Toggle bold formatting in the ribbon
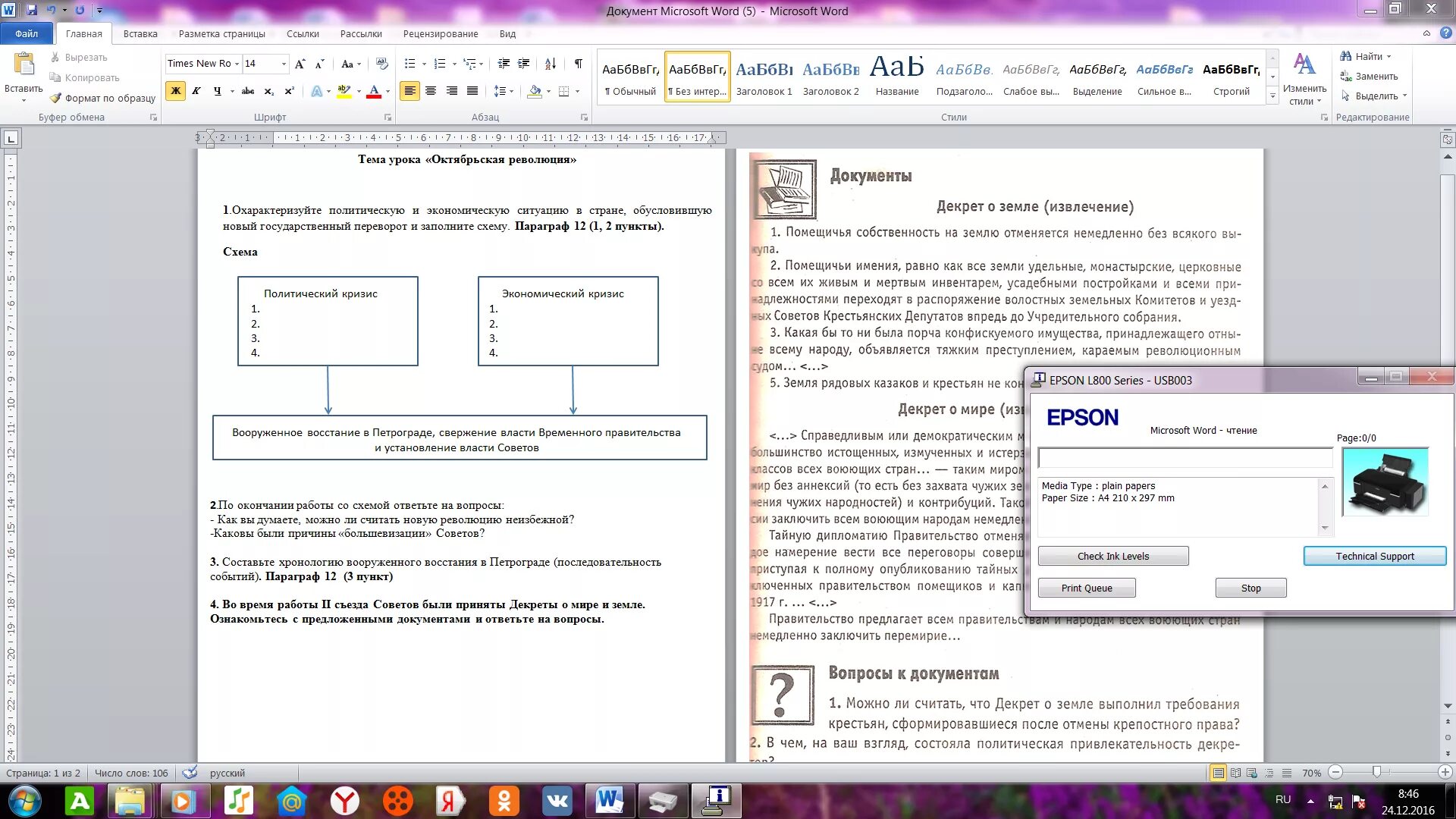 coord(175,91)
